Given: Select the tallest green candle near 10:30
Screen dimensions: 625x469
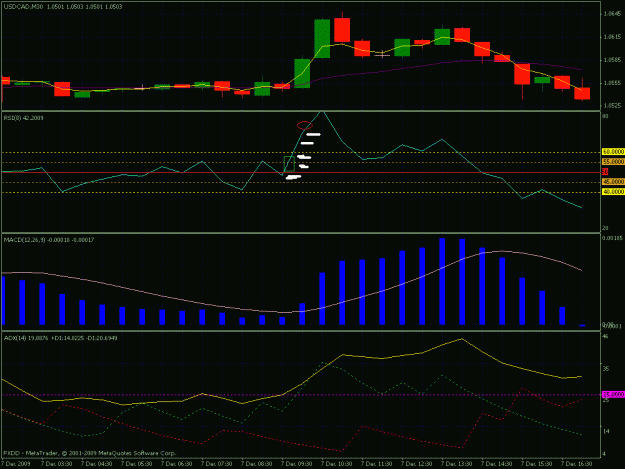Looking at the screenshot, I should tap(322, 38).
